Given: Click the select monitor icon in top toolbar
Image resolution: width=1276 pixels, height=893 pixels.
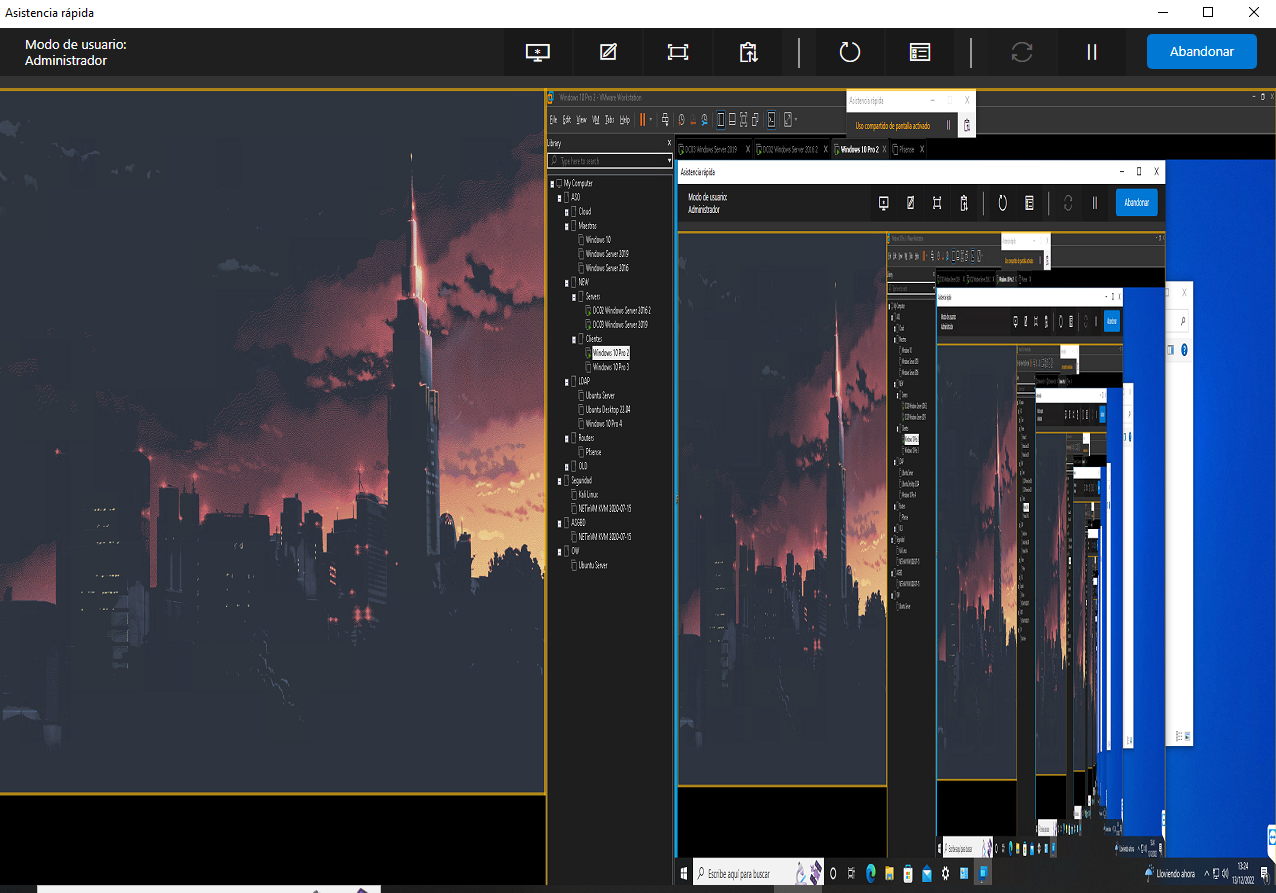Looking at the screenshot, I should click(x=538, y=52).
